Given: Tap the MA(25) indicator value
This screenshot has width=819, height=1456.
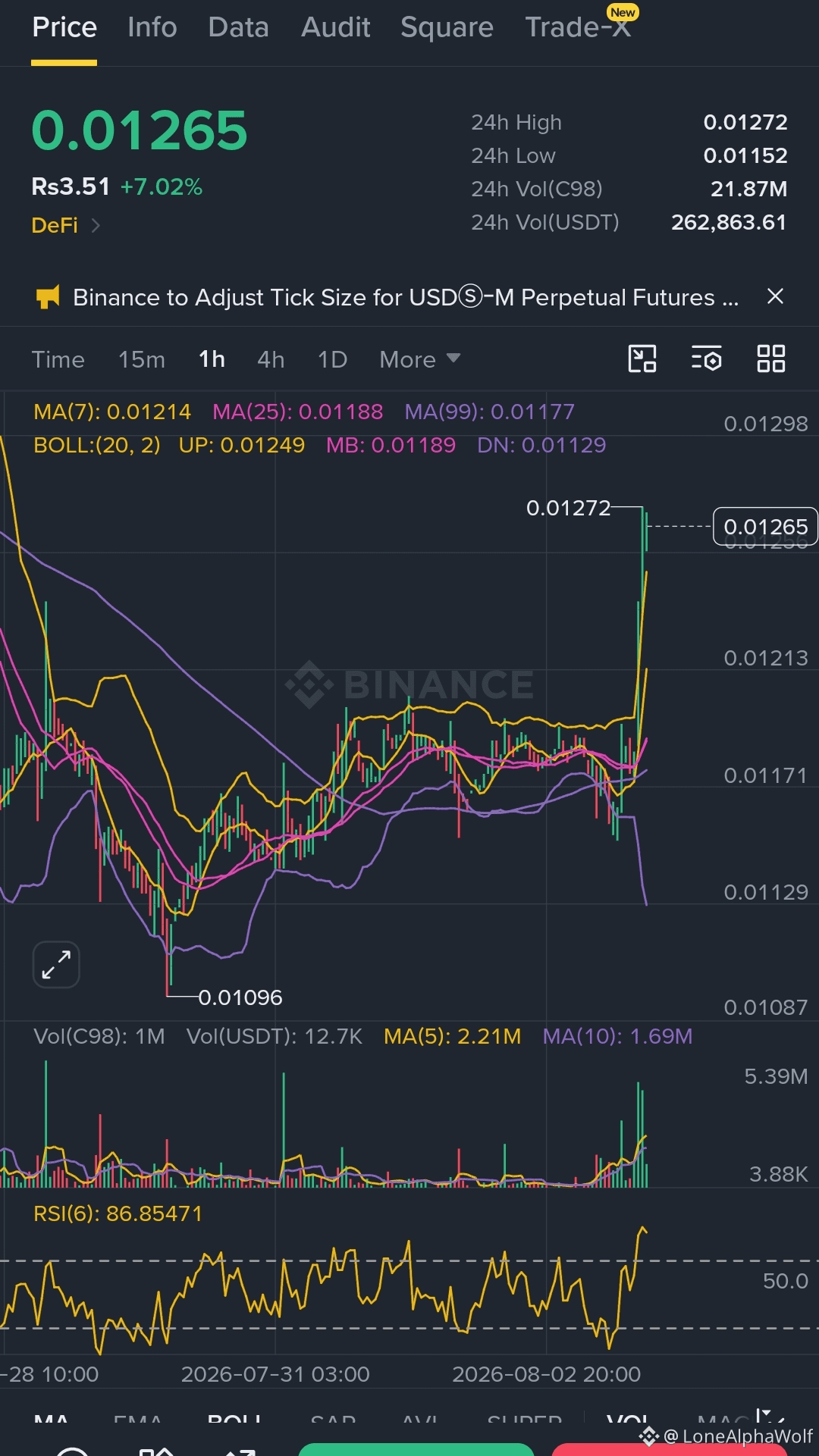Looking at the screenshot, I should 297,412.
